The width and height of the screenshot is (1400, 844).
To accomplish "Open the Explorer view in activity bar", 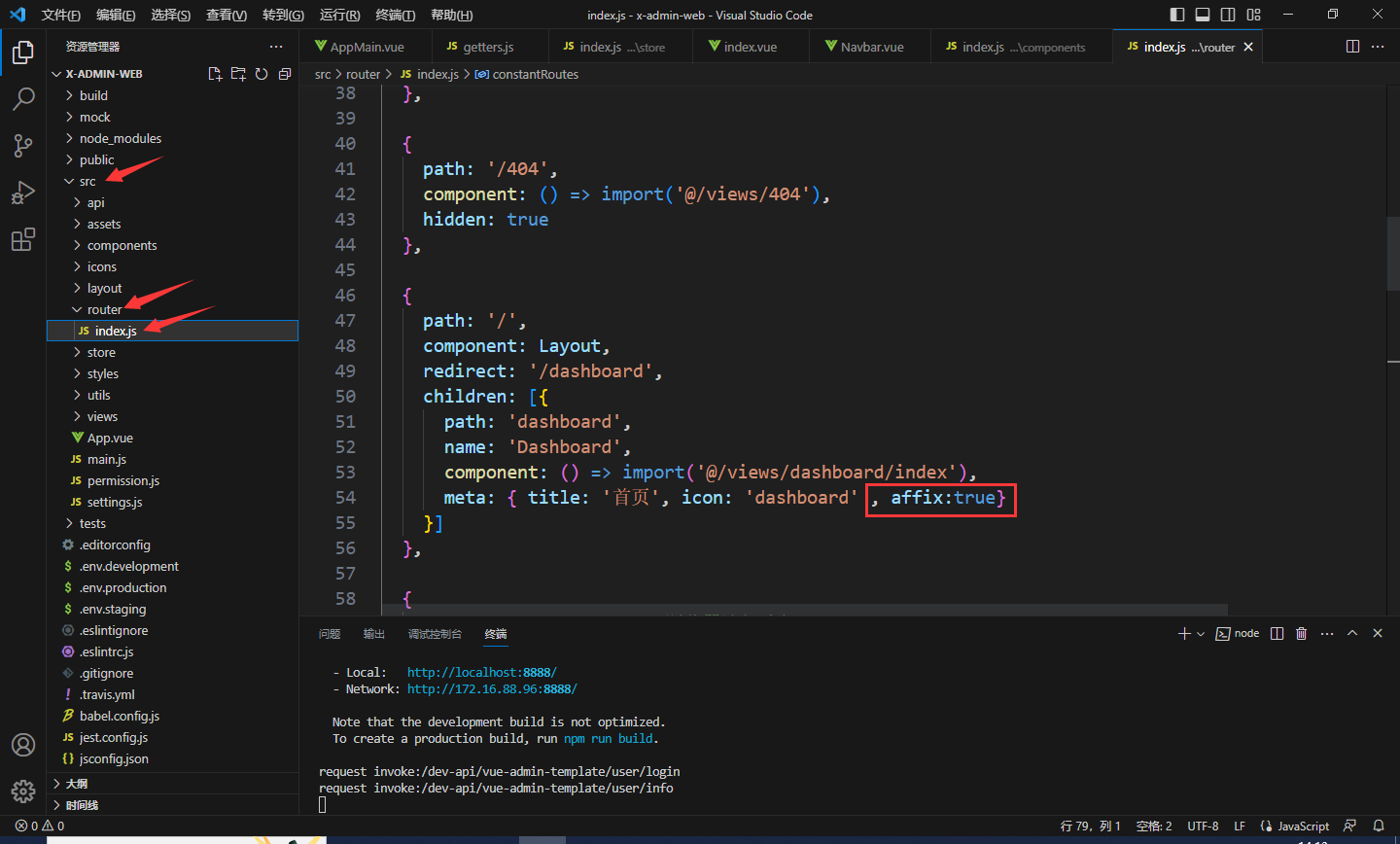I will 23,53.
